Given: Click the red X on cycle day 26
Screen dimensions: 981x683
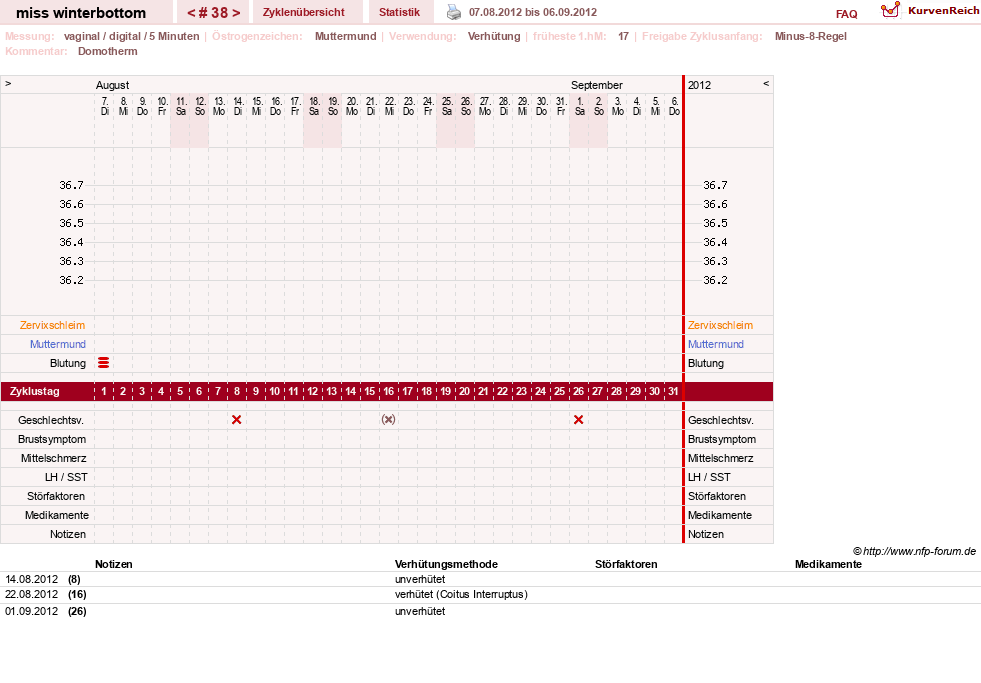Looking at the screenshot, I should pyautogui.click(x=579, y=420).
